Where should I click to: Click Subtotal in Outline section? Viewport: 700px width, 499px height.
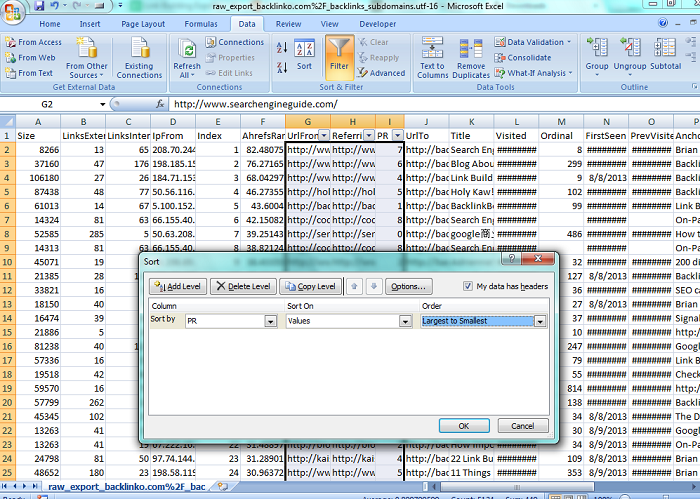pyautogui.click(x=665, y=56)
